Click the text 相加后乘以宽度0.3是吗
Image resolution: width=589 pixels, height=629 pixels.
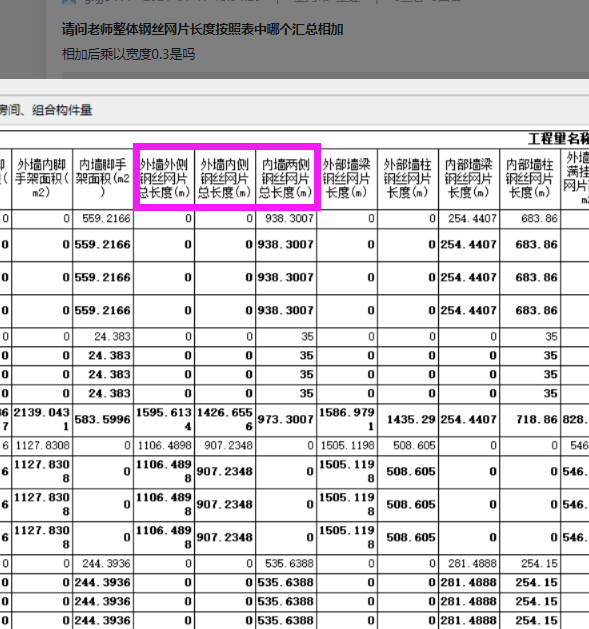tap(128, 54)
